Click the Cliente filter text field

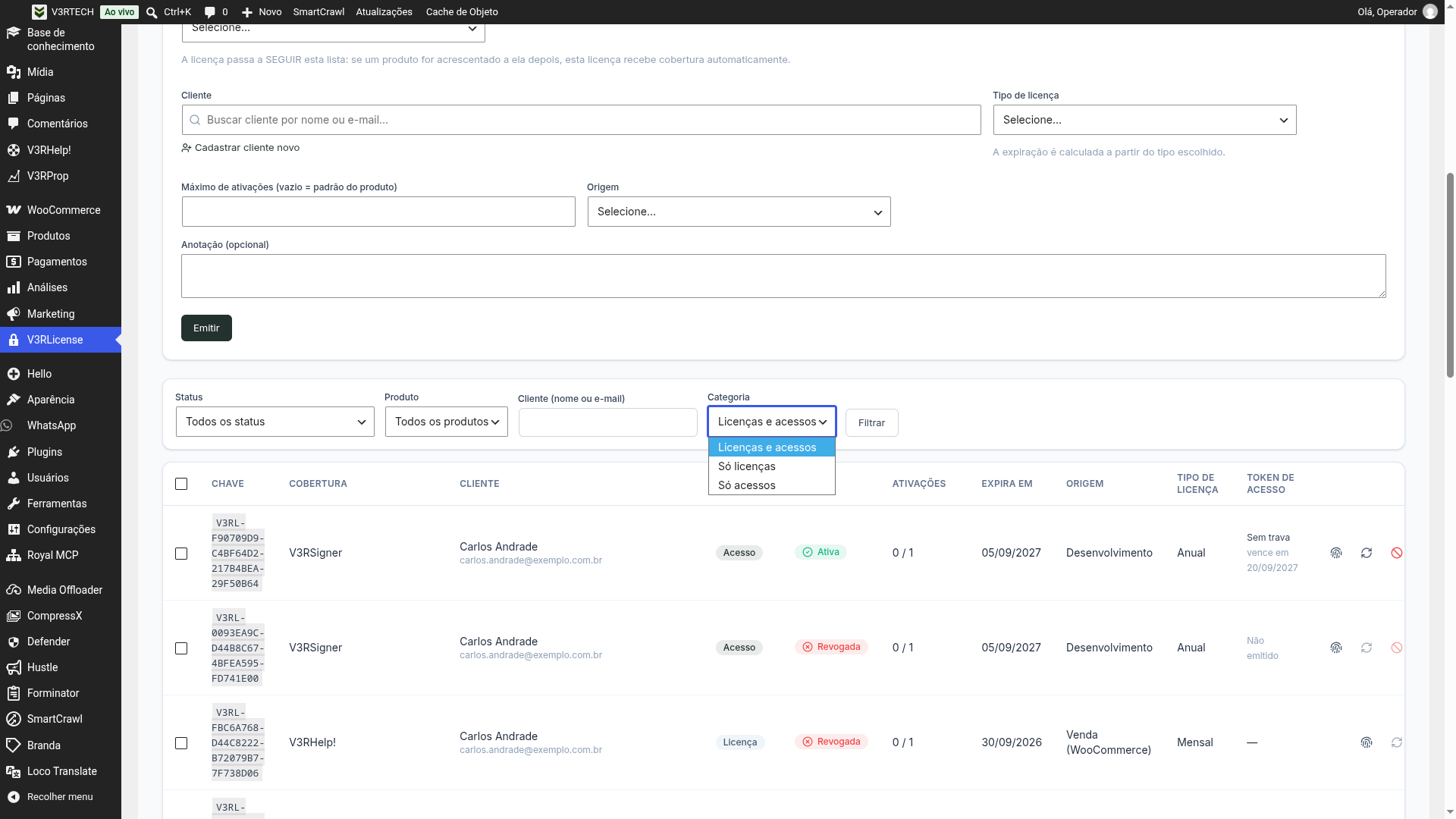pos(608,422)
